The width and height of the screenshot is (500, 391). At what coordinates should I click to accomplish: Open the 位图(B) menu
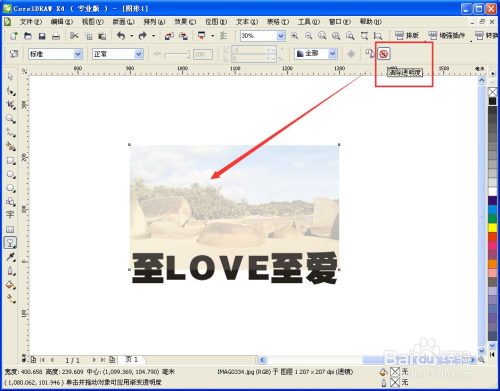[216, 22]
